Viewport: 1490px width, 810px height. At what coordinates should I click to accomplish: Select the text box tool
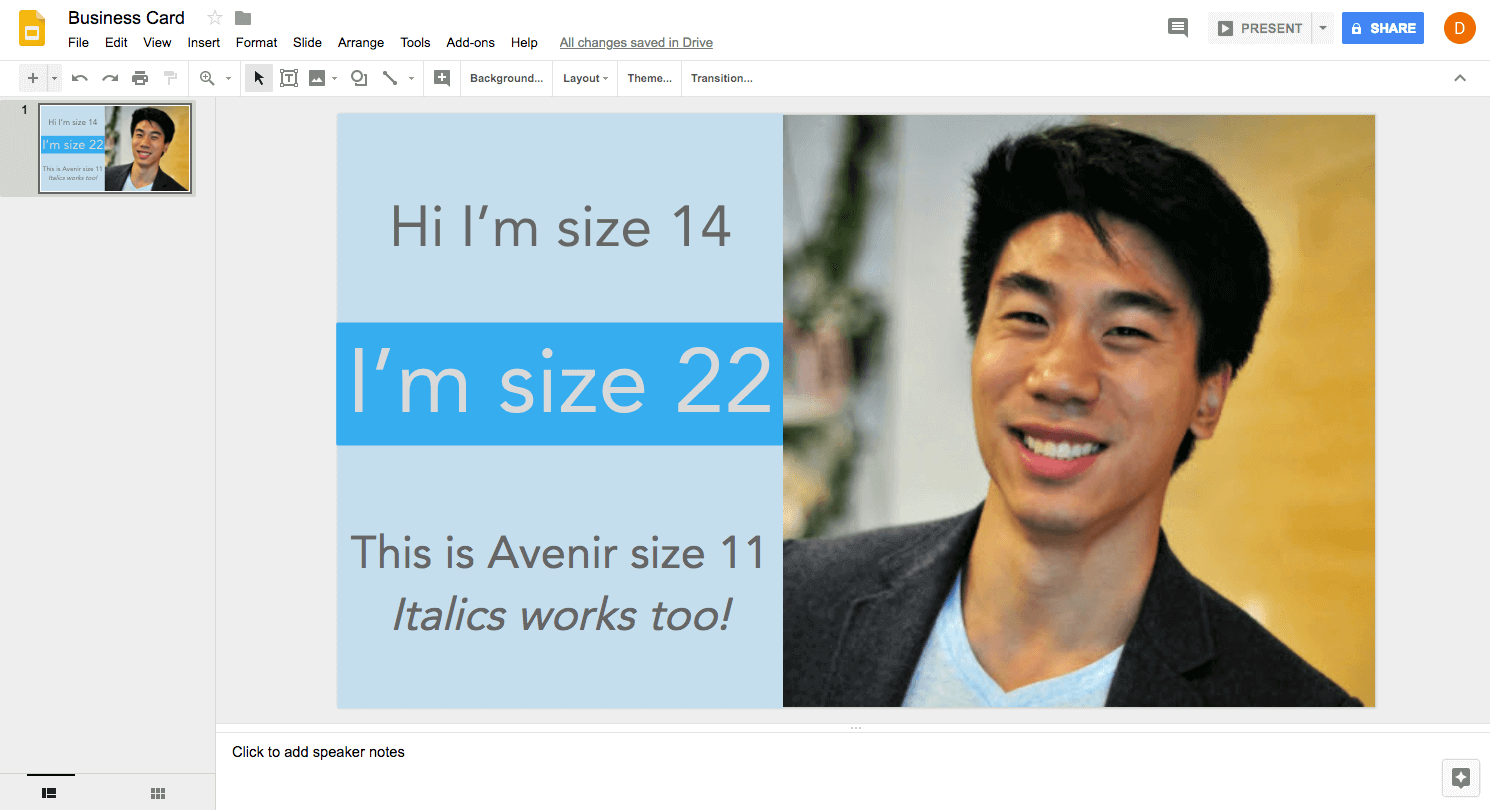point(289,78)
